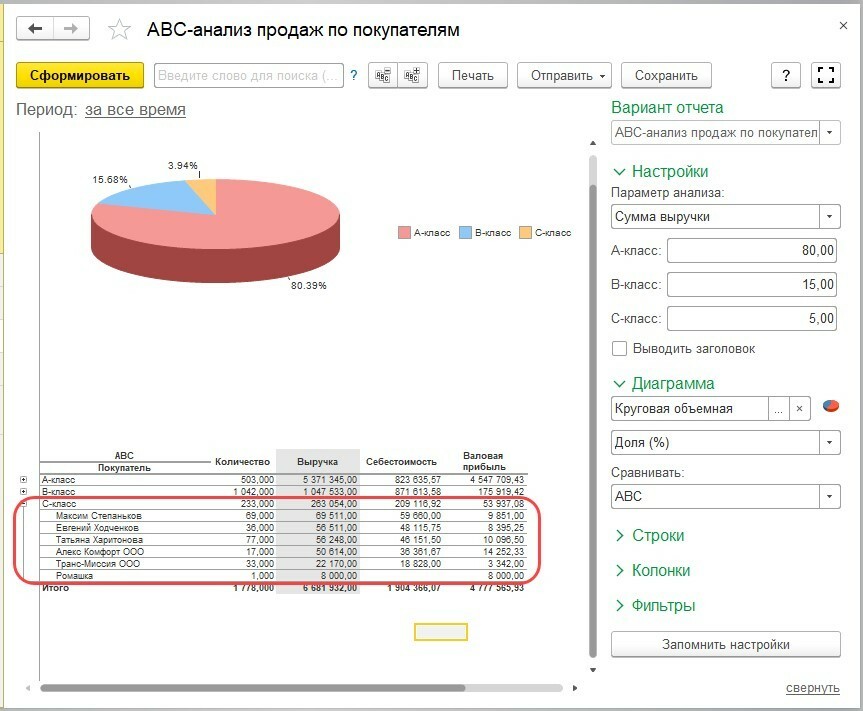Click the Печать button
Viewport: 863px width, 711px height.
point(473,75)
